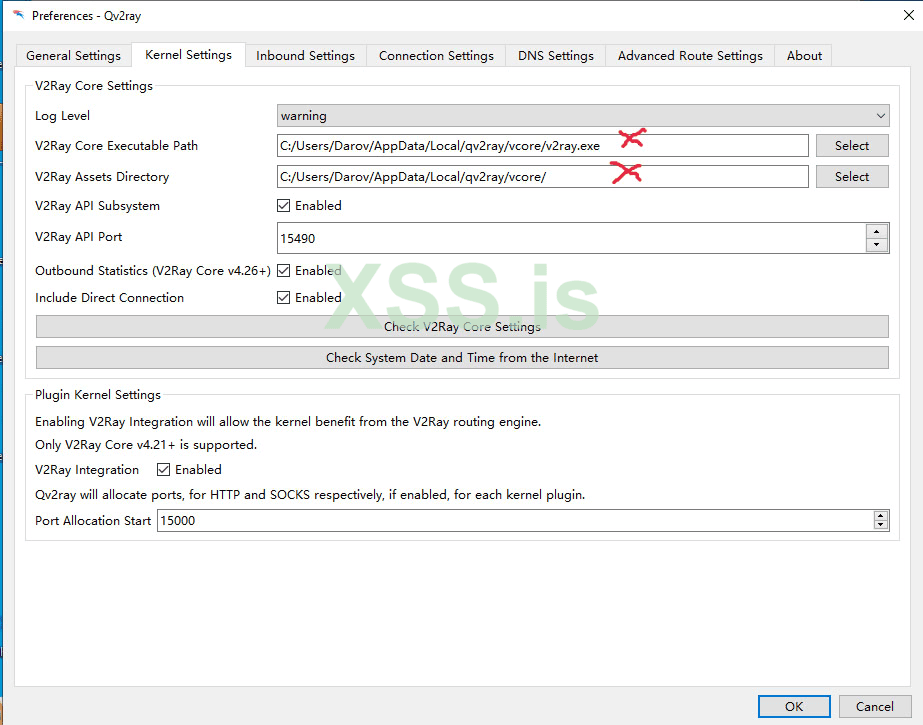Click the V2Ray Core Executable Path field
This screenshot has width=923, height=725.
pyautogui.click(x=542, y=145)
